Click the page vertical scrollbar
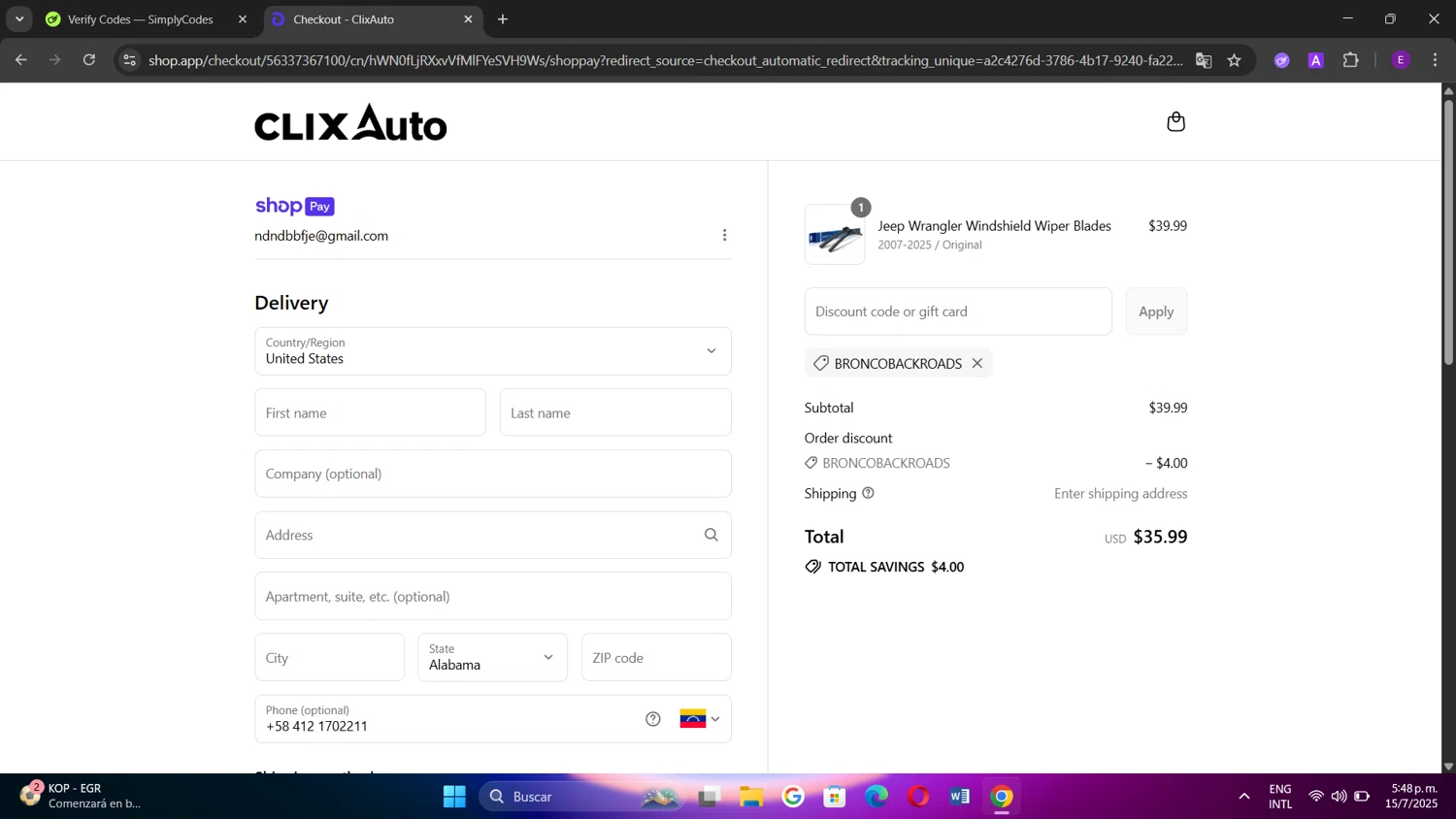The height and width of the screenshot is (819, 1456). [1448, 233]
